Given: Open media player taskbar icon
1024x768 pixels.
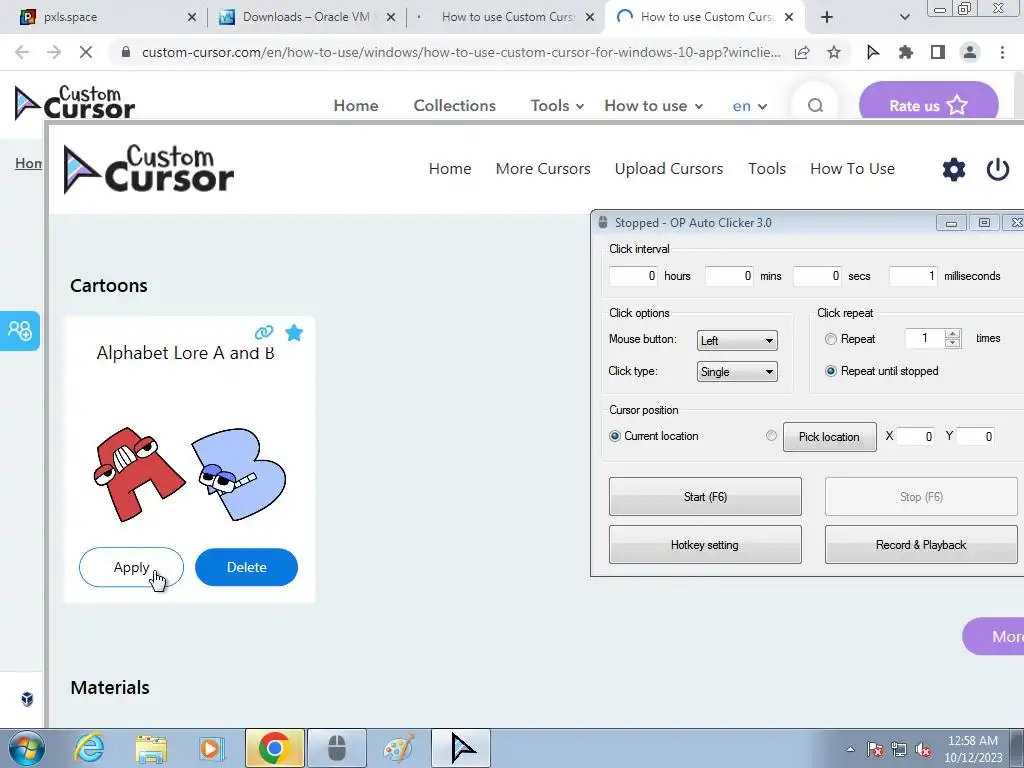Looking at the screenshot, I should coord(211,749).
